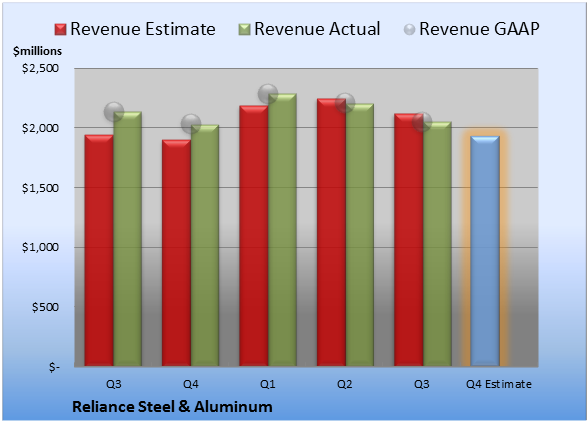Click the GAAP marker above Q1 bars
This screenshot has width=588, height=422.
pyautogui.click(x=268, y=94)
